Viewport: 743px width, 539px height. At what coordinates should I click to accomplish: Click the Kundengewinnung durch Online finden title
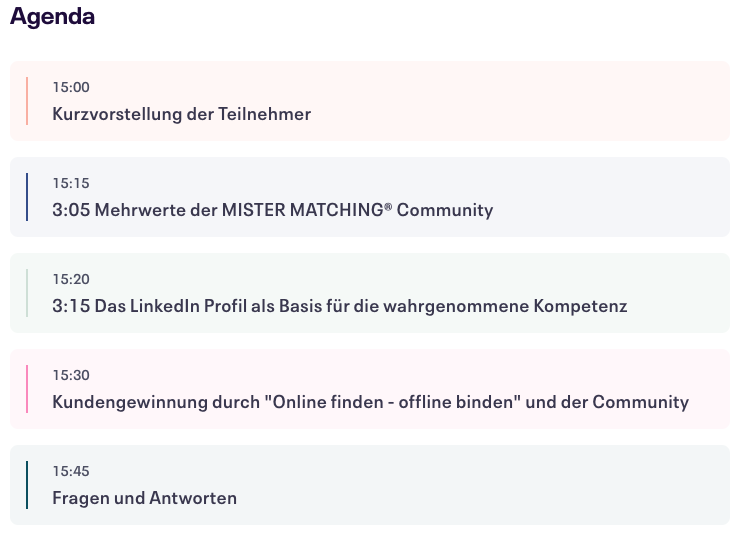[x=371, y=402]
